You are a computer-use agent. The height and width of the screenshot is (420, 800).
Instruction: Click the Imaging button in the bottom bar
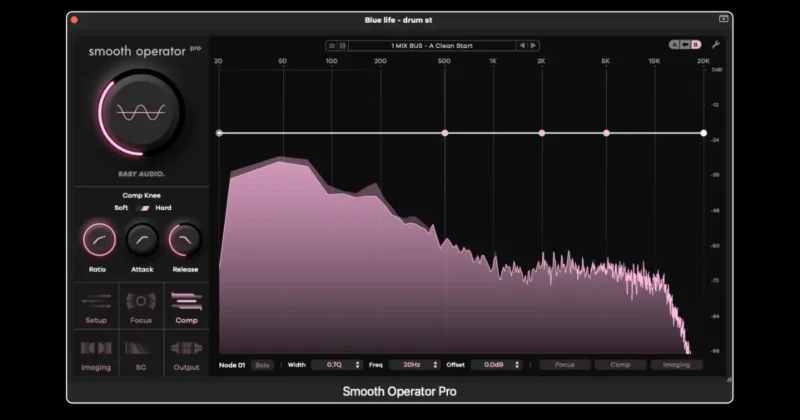point(676,365)
